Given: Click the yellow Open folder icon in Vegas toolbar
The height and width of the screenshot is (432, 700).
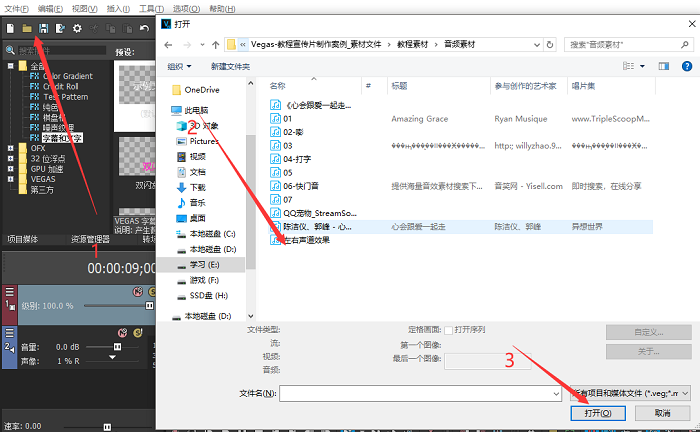Looking at the screenshot, I should tap(27, 29).
